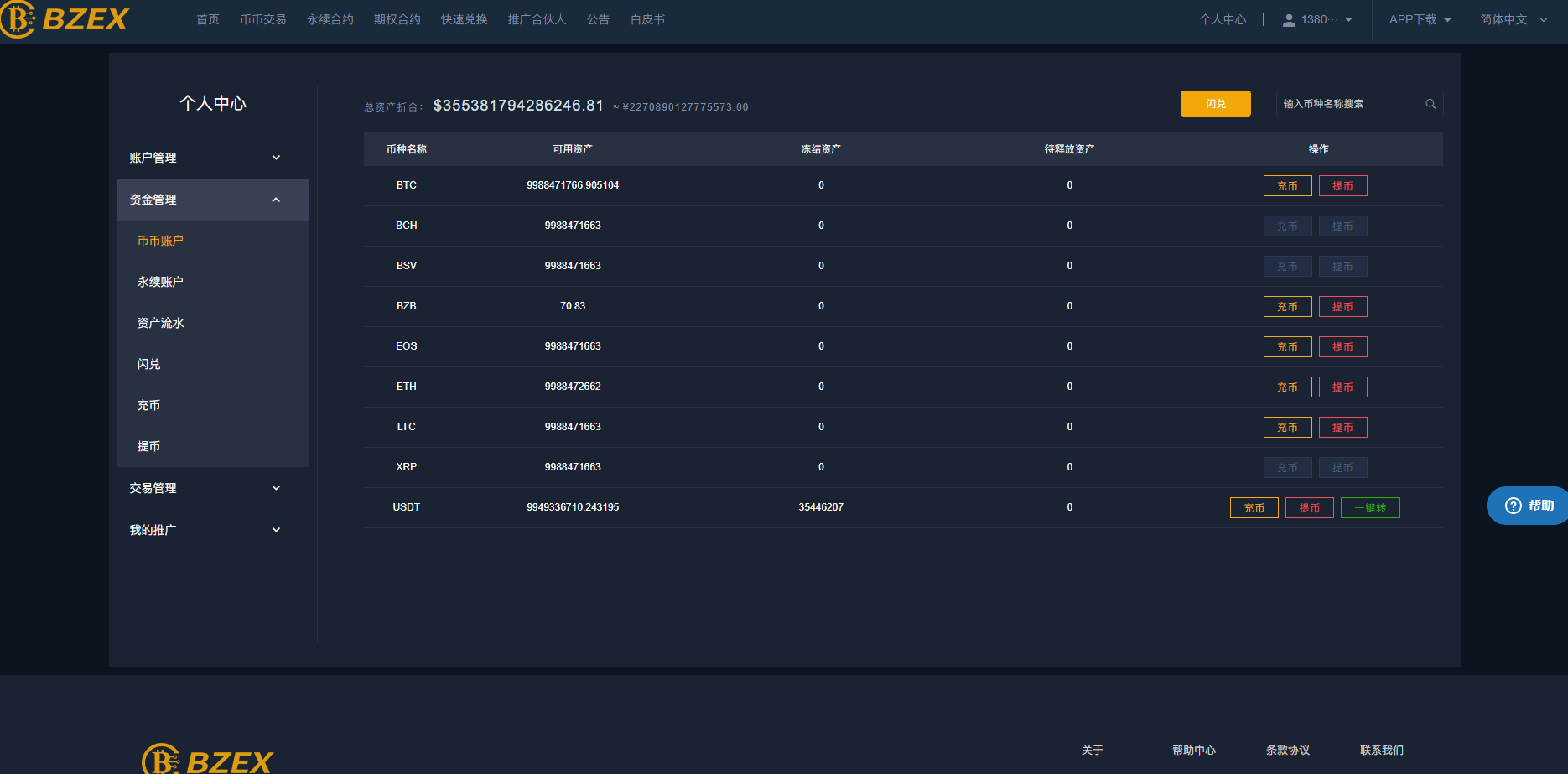The image size is (1568, 774).
Task: Click the yellow 闪兑 button
Action: (x=1215, y=104)
